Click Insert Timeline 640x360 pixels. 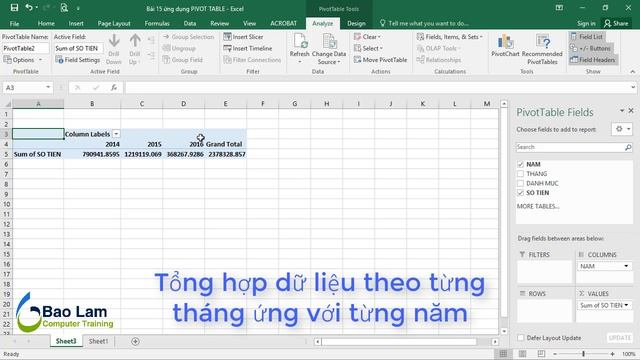pos(248,48)
